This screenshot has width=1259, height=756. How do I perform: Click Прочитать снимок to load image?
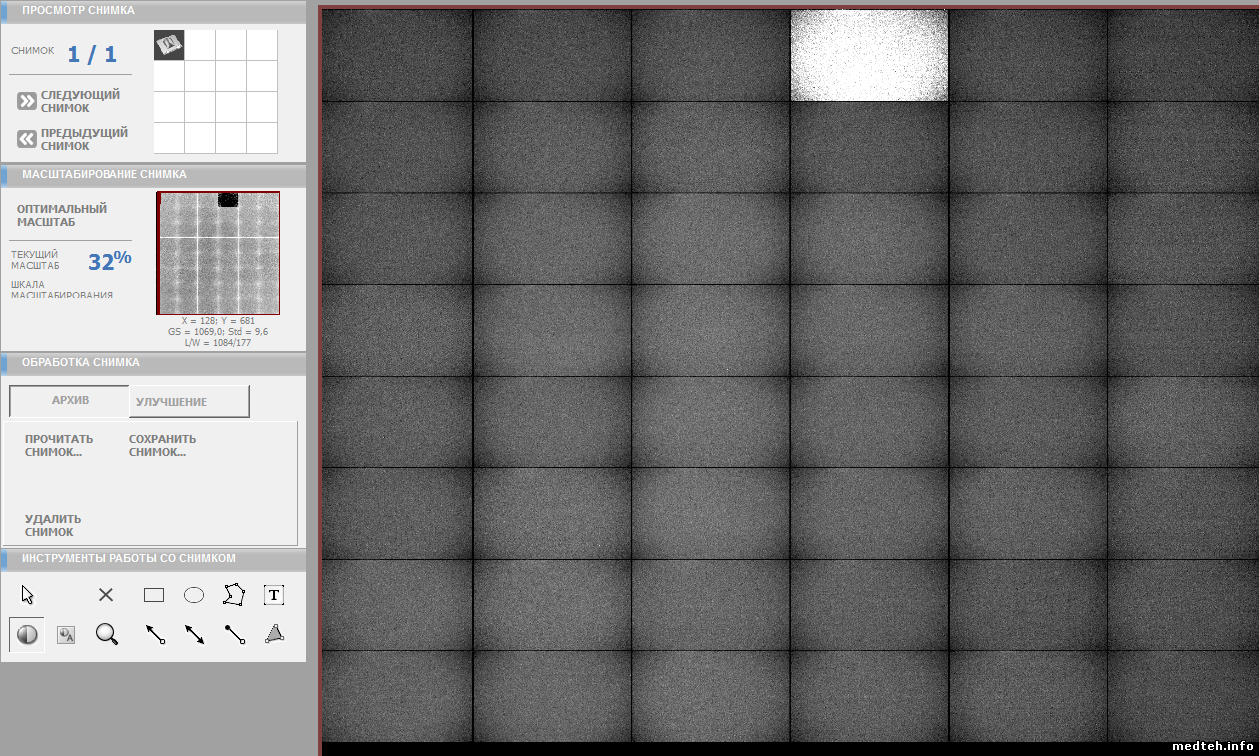[x=59, y=445]
